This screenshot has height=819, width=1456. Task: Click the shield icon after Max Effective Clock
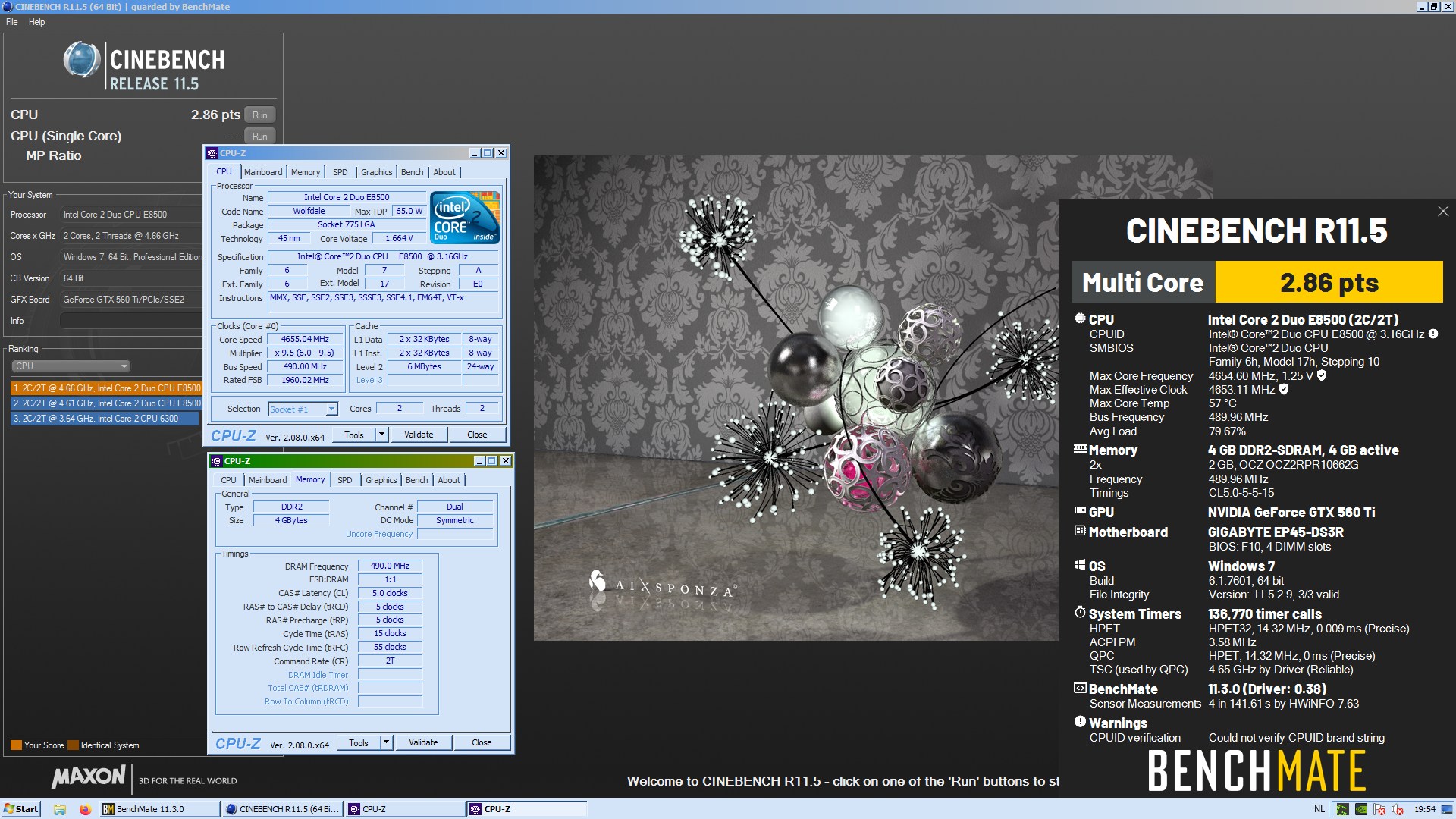pos(1284,389)
